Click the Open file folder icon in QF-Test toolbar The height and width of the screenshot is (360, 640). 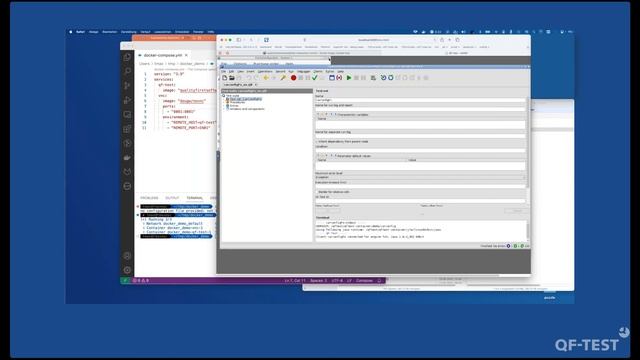point(231,78)
